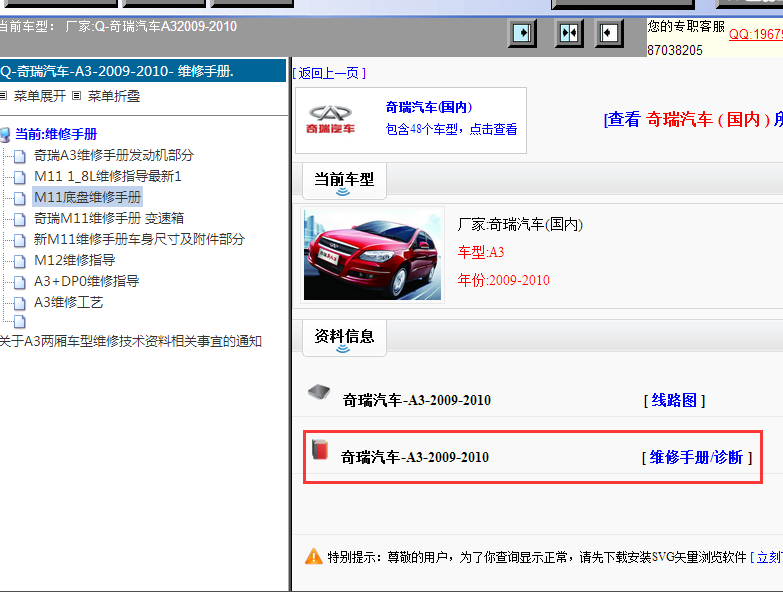Open M11 1_8L维修指导最新1 document
This screenshot has height=592, width=783.
click(107, 176)
